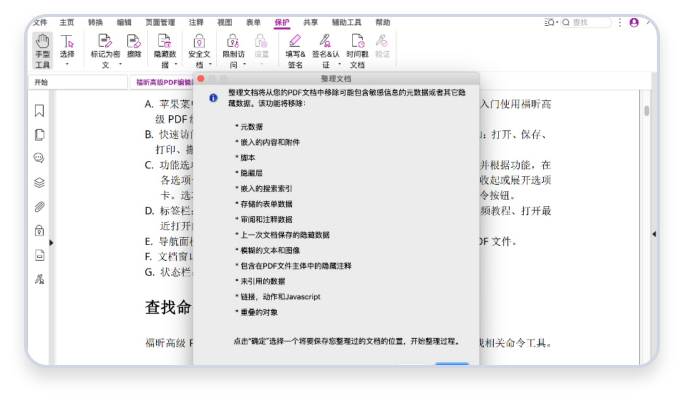Switch to the 主页 ribbon tab
Viewport: 684px width, 402px height.
click(x=67, y=22)
